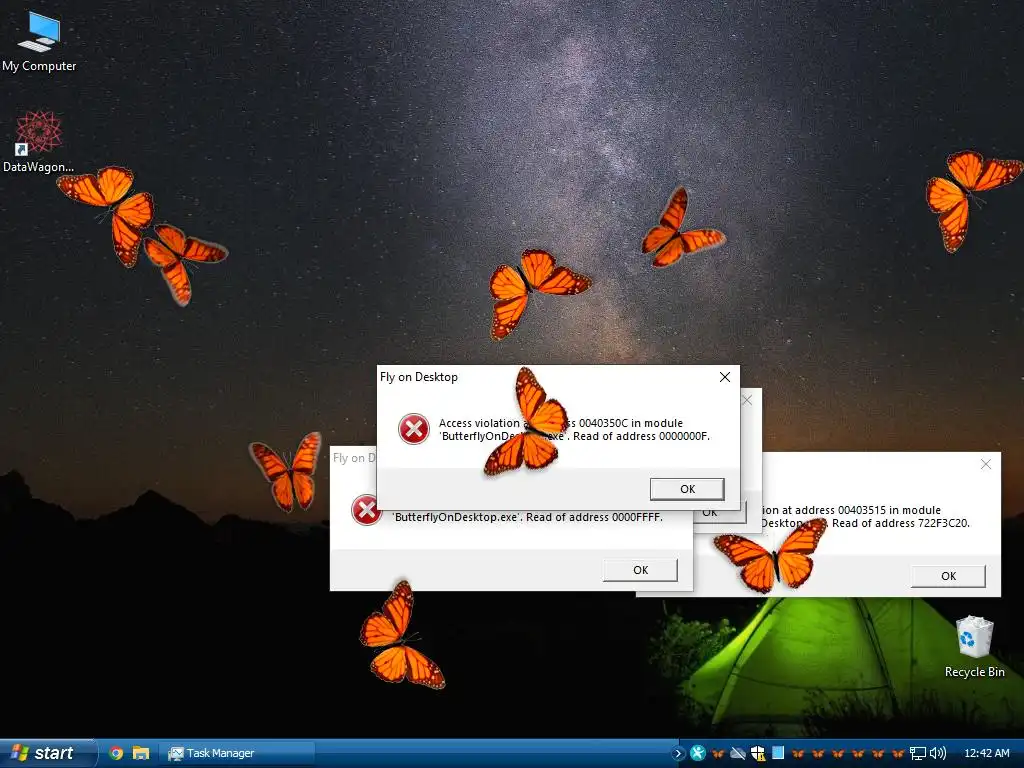Open the security shield warning tray icon
This screenshot has height=768, width=1024.
758,754
